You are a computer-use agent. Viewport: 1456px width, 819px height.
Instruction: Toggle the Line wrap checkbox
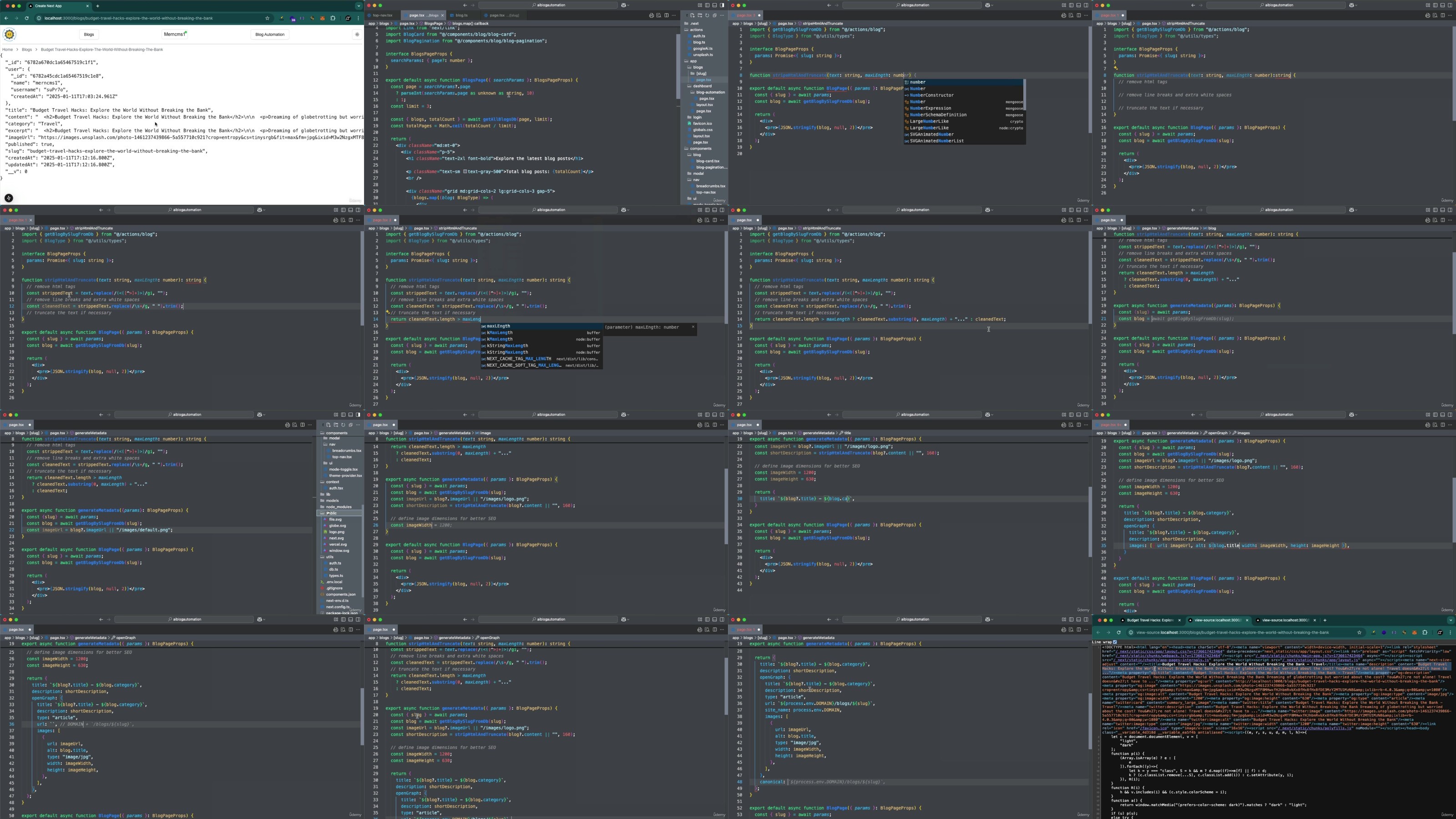pos(1115,642)
